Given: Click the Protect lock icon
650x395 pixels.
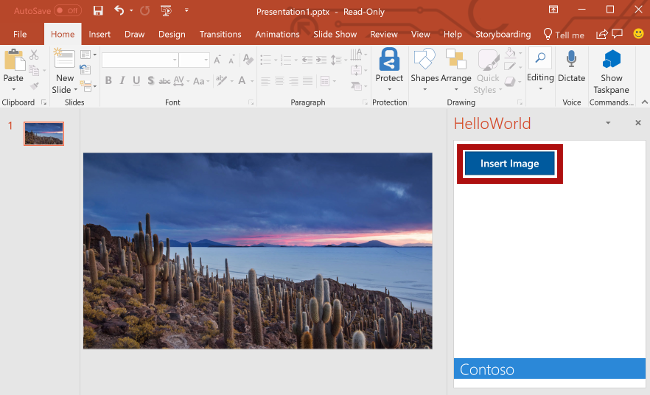Looking at the screenshot, I should coord(389,59).
